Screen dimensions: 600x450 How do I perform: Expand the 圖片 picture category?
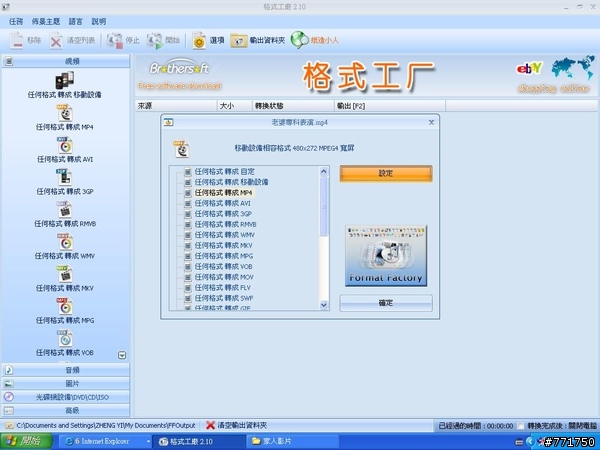(65, 383)
